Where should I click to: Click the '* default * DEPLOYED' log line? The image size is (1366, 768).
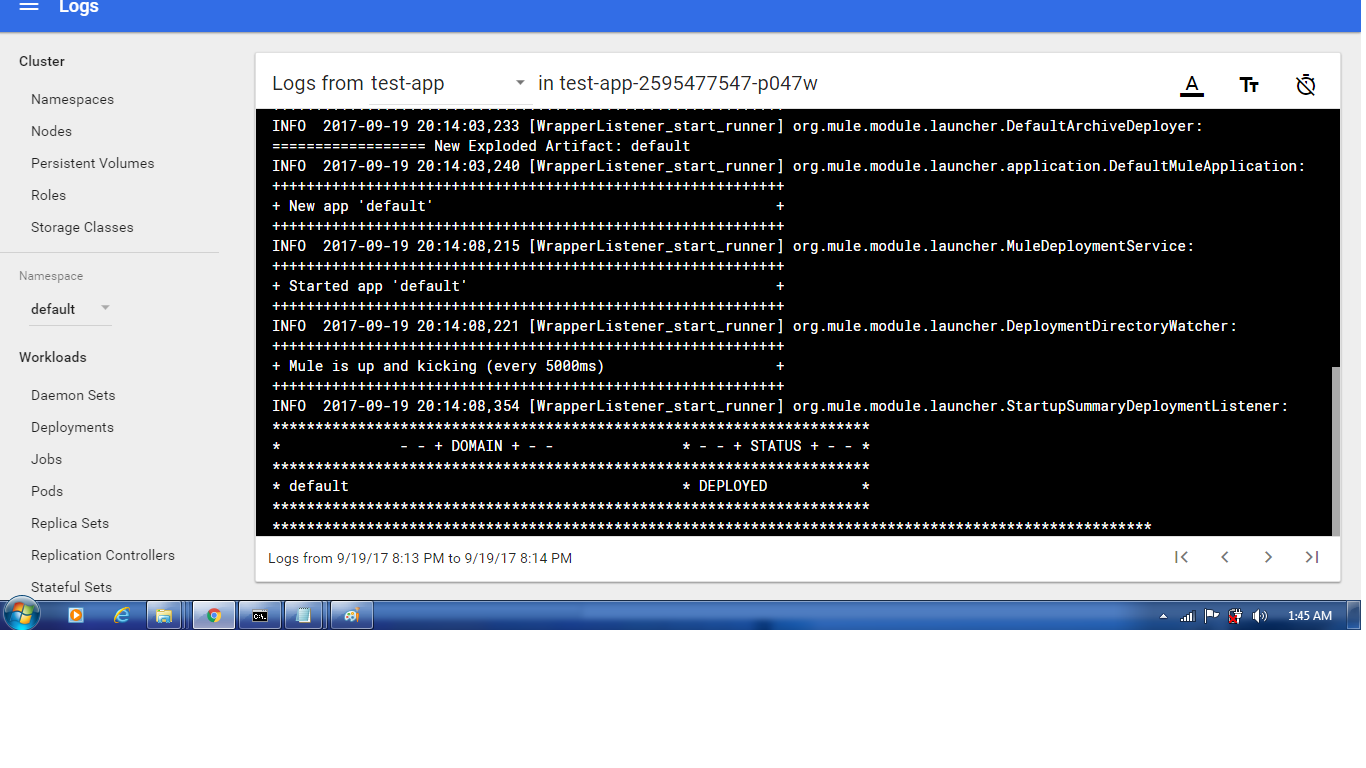click(x=570, y=486)
